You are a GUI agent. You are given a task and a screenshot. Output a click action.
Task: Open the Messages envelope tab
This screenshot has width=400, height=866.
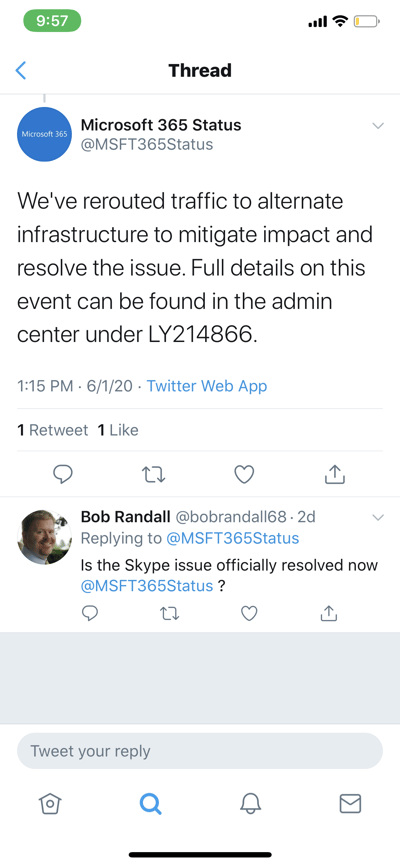click(350, 804)
